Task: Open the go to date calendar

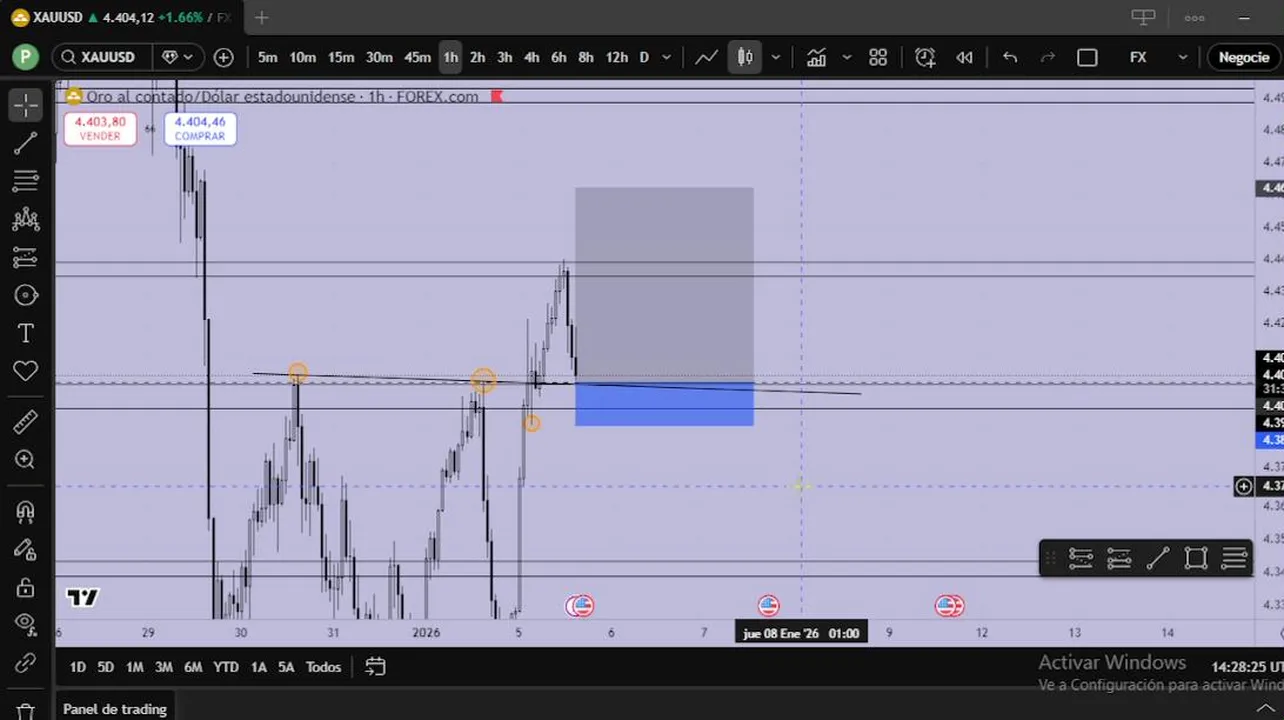Action: click(375, 667)
